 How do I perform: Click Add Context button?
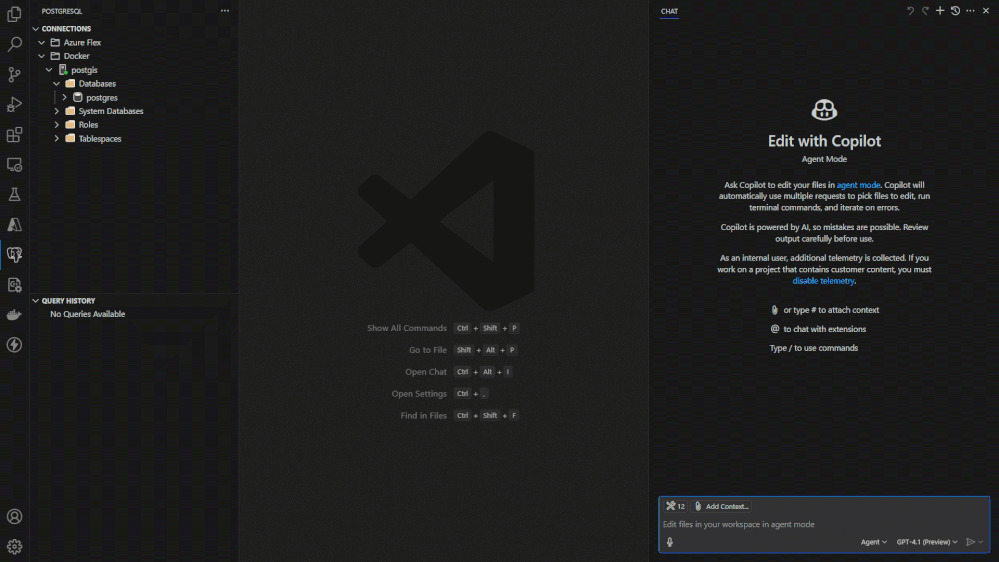[x=721, y=506]
